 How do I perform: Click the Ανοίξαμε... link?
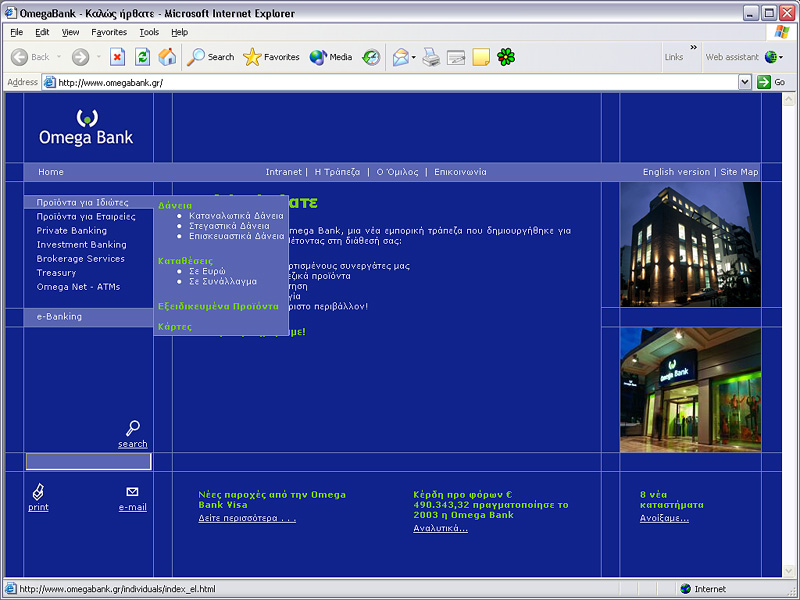(664, 518)
